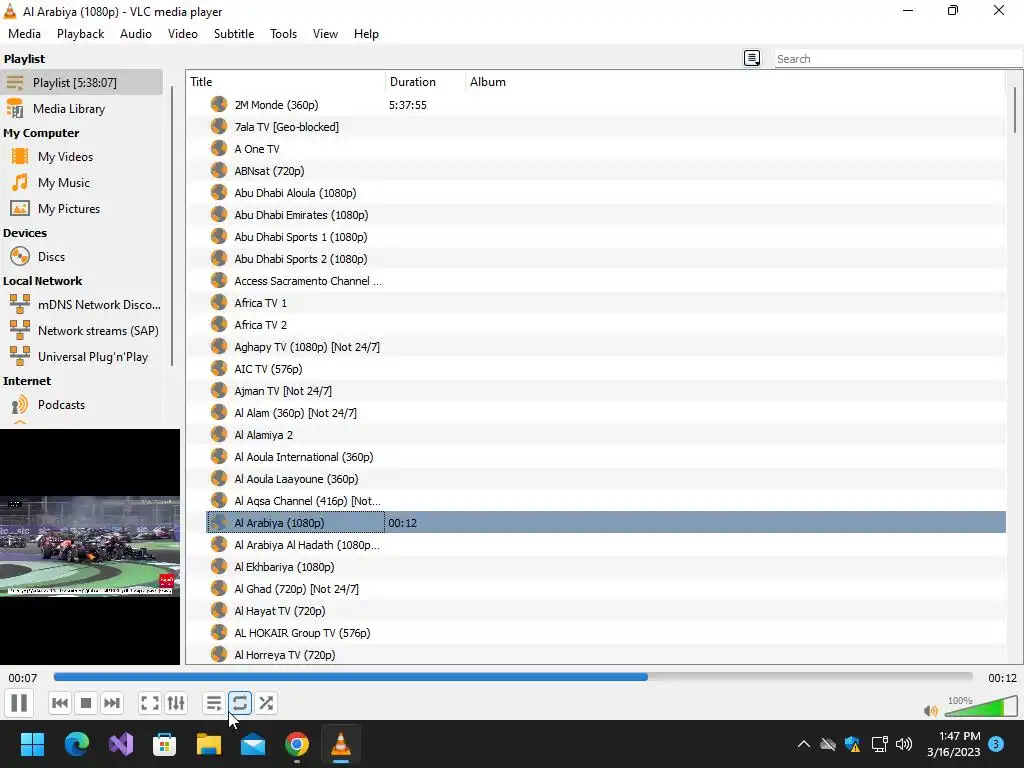The height and width of the screenshot is (768, 1024).
Task: Open the Help menu
Action: coord(366,34)
